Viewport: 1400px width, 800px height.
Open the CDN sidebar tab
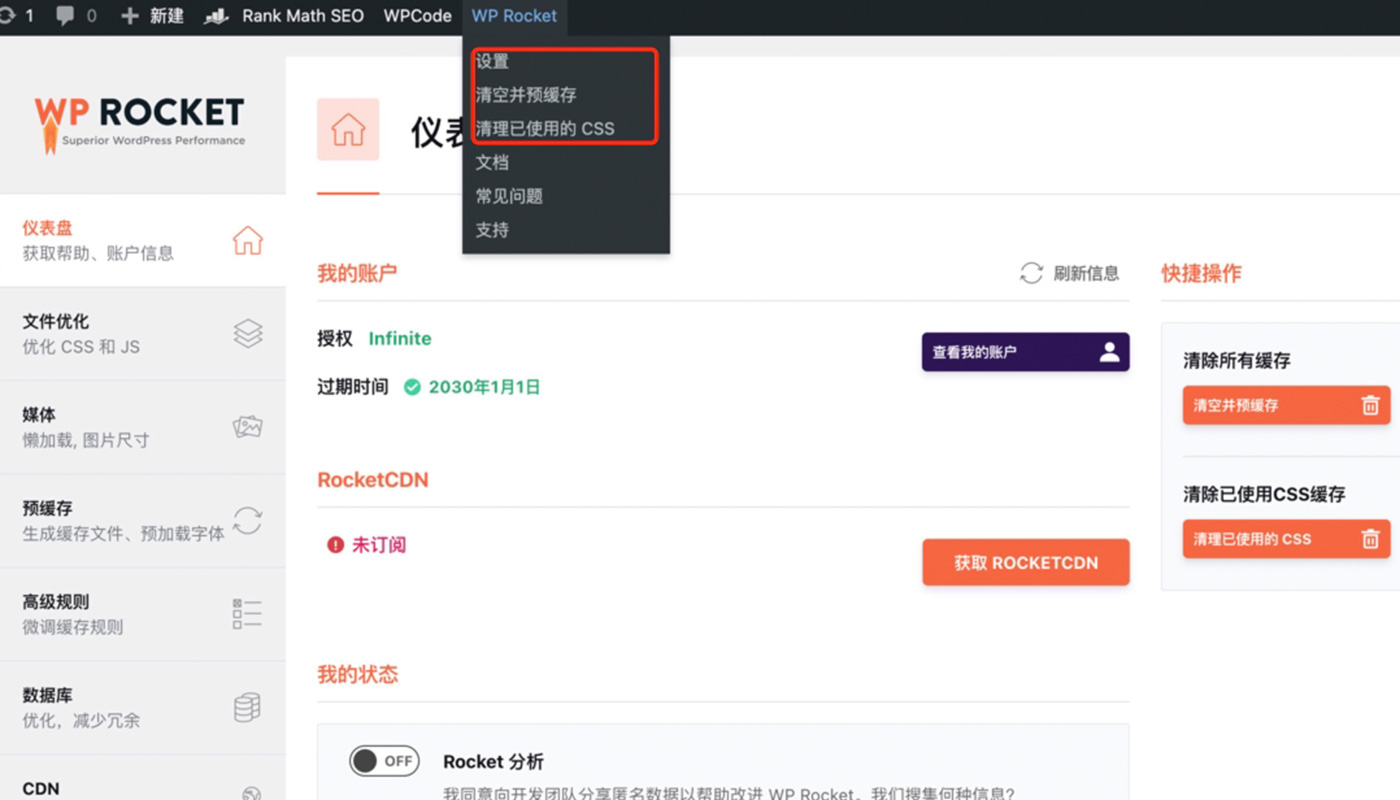pos(142,778)
